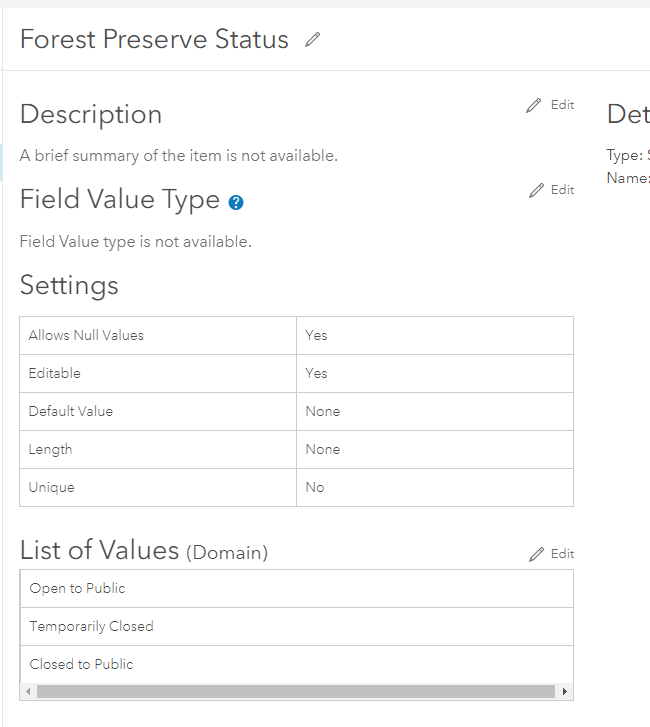Select the Open to Public domain value

click(x=78, y=588)
